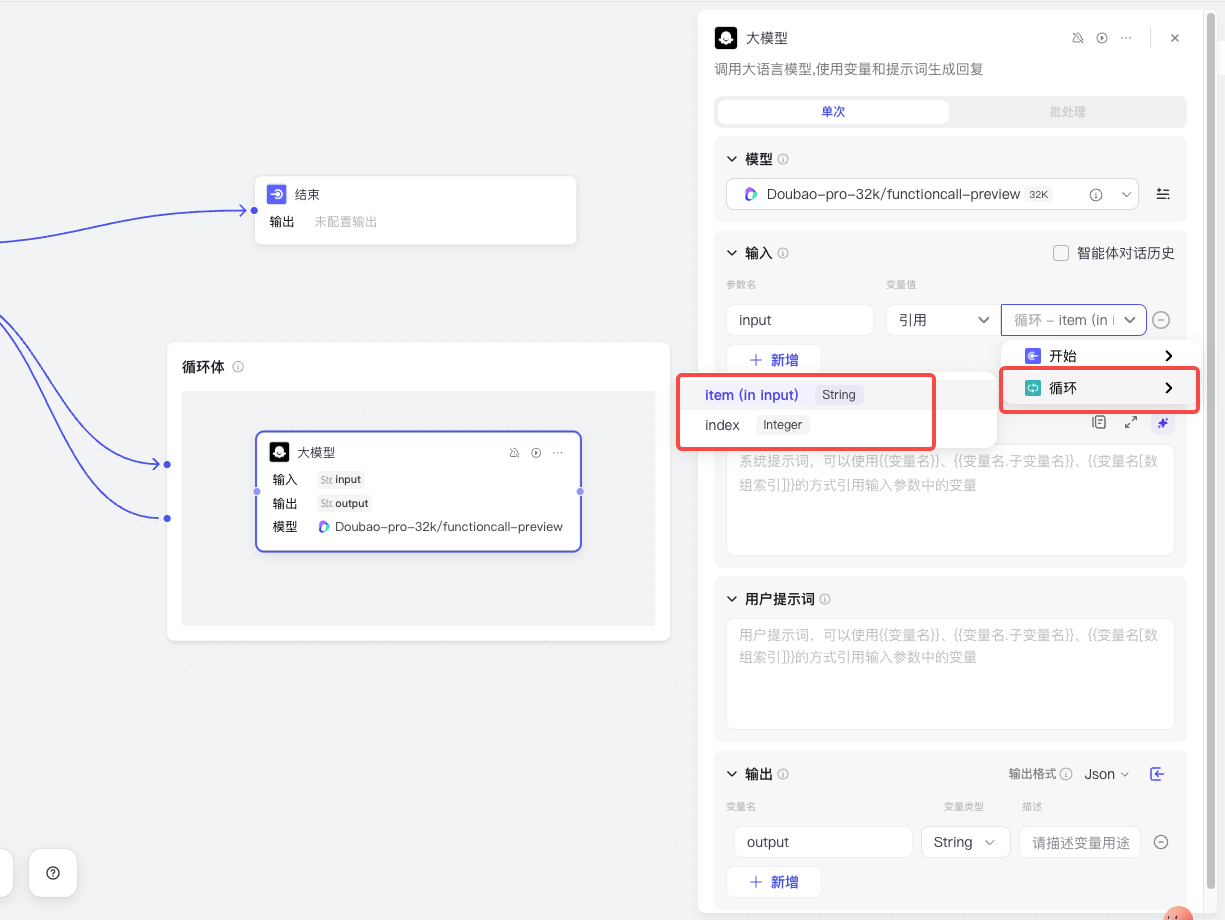Click the import output structure icon

coord(1157,774)
